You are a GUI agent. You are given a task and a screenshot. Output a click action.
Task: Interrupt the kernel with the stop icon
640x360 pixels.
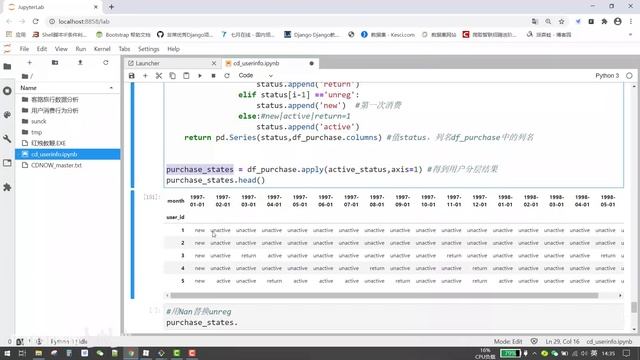pos(213,76)
